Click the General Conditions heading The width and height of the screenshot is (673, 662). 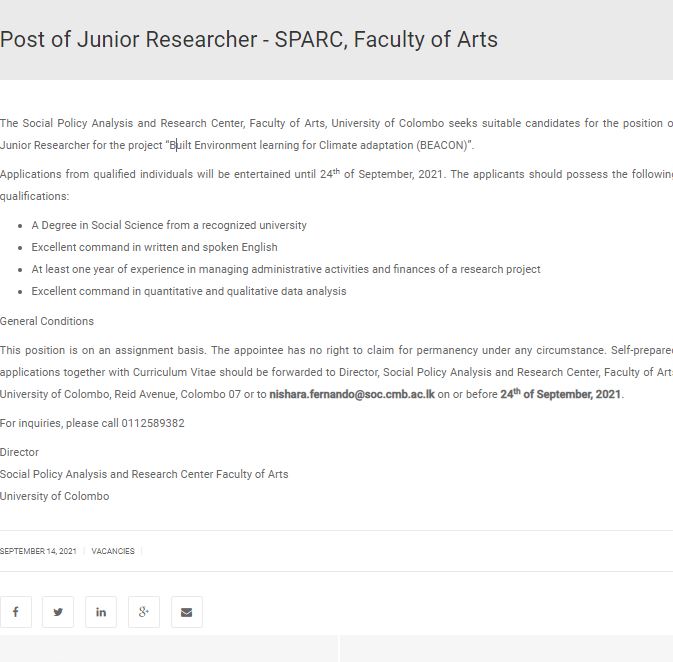tap(47, 321)
